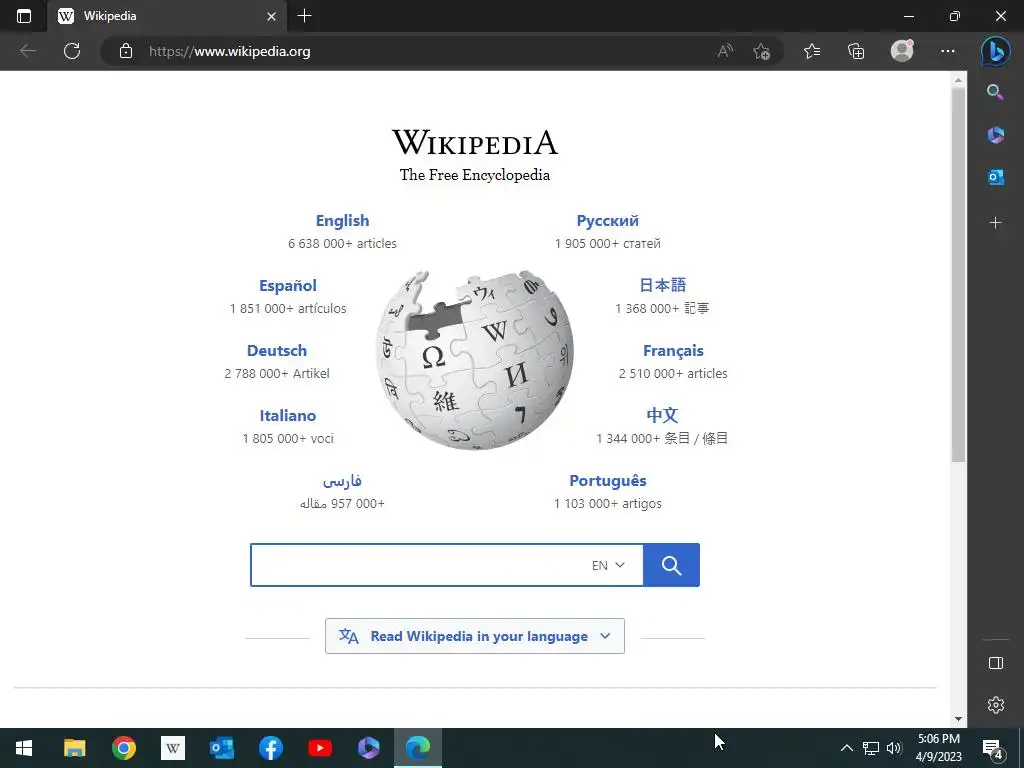Open Microsoft 365 sidebar icon
Image resolution: width=1024 pixels, height=768 pixels.
click(x=995, y=135)
